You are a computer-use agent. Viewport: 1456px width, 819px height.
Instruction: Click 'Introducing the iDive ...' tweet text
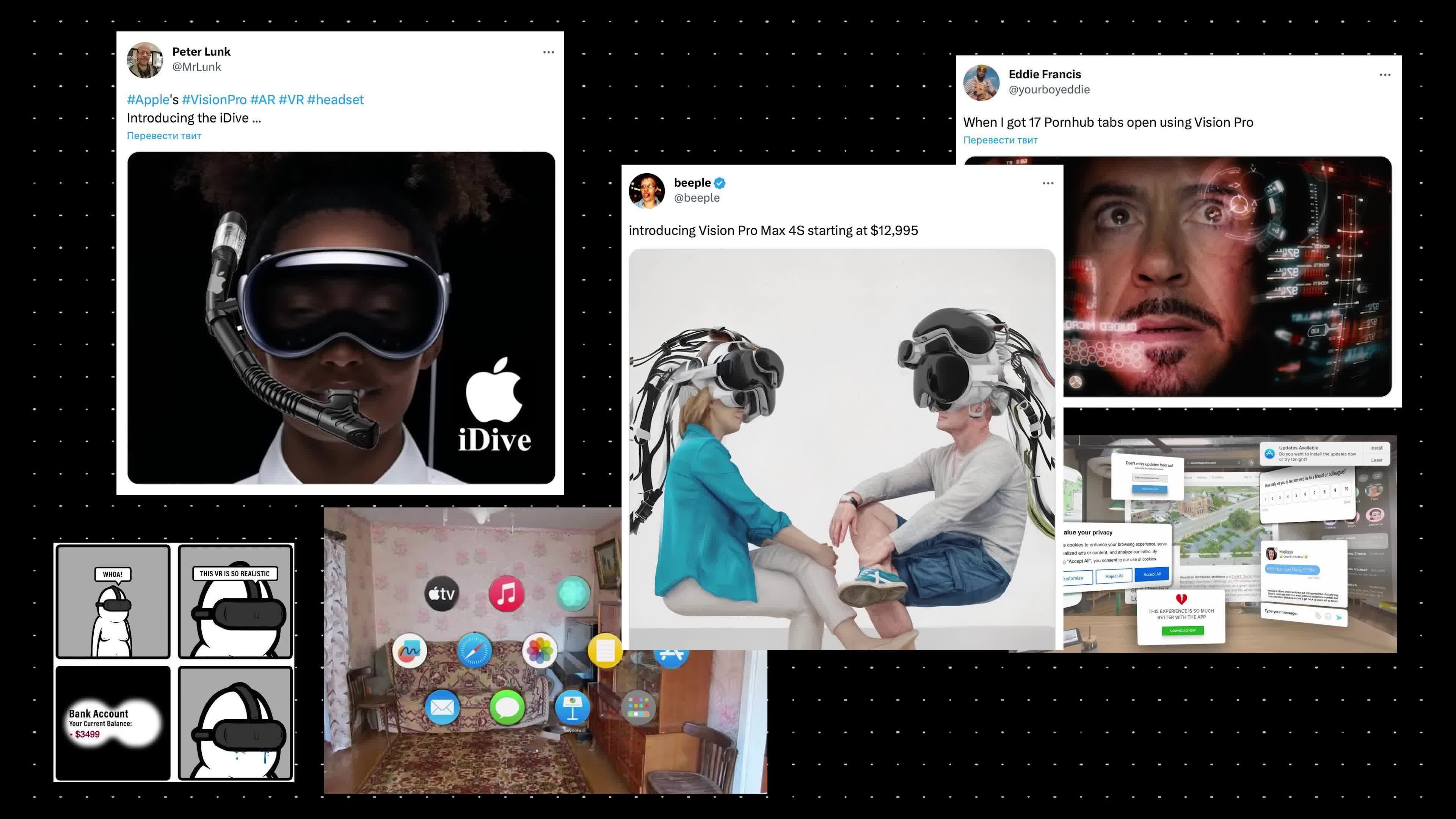[x=194, y=118]
